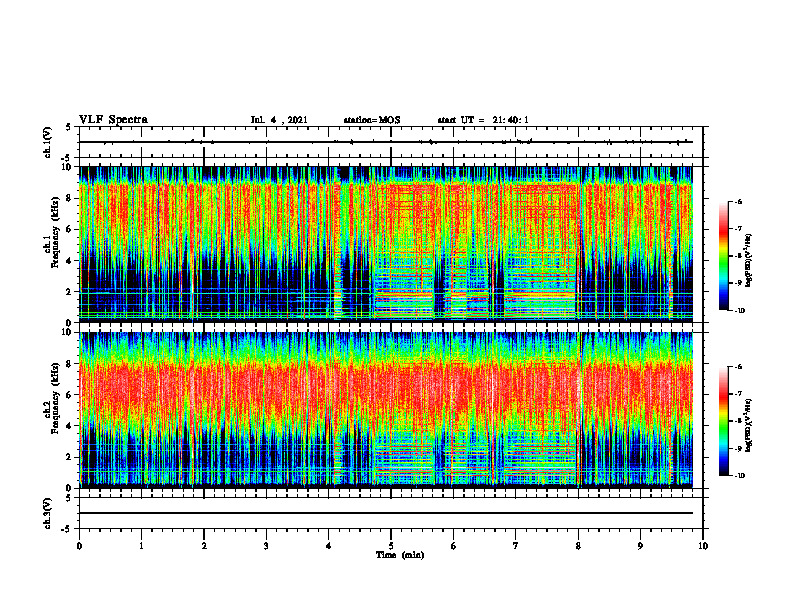792x612 pixels.
Task: Click the "5" volt tick on ch.1(V) axis
Action: [x=69, y=127]
